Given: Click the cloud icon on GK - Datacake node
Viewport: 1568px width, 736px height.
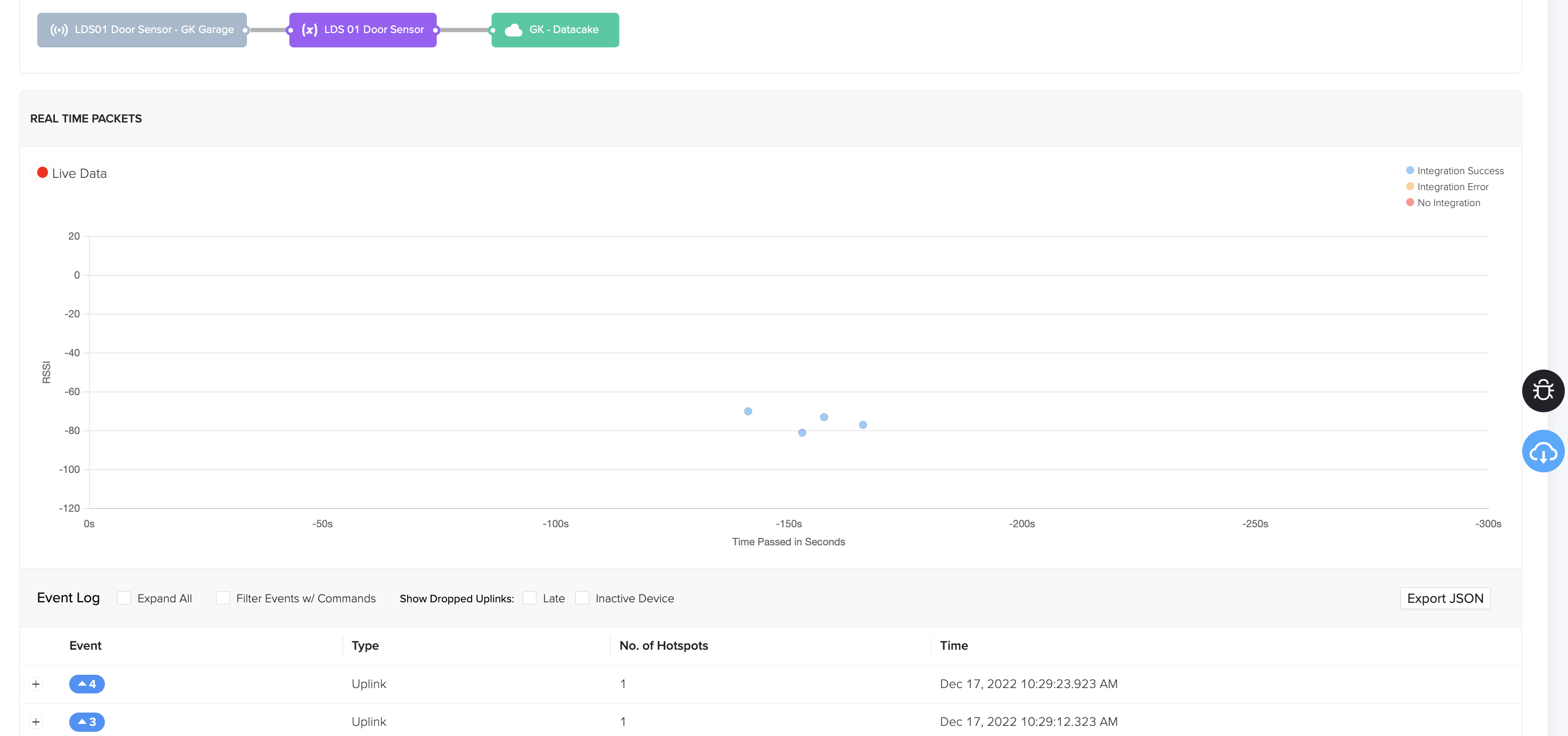Looking at the screenshot, I should pos(513,30).
